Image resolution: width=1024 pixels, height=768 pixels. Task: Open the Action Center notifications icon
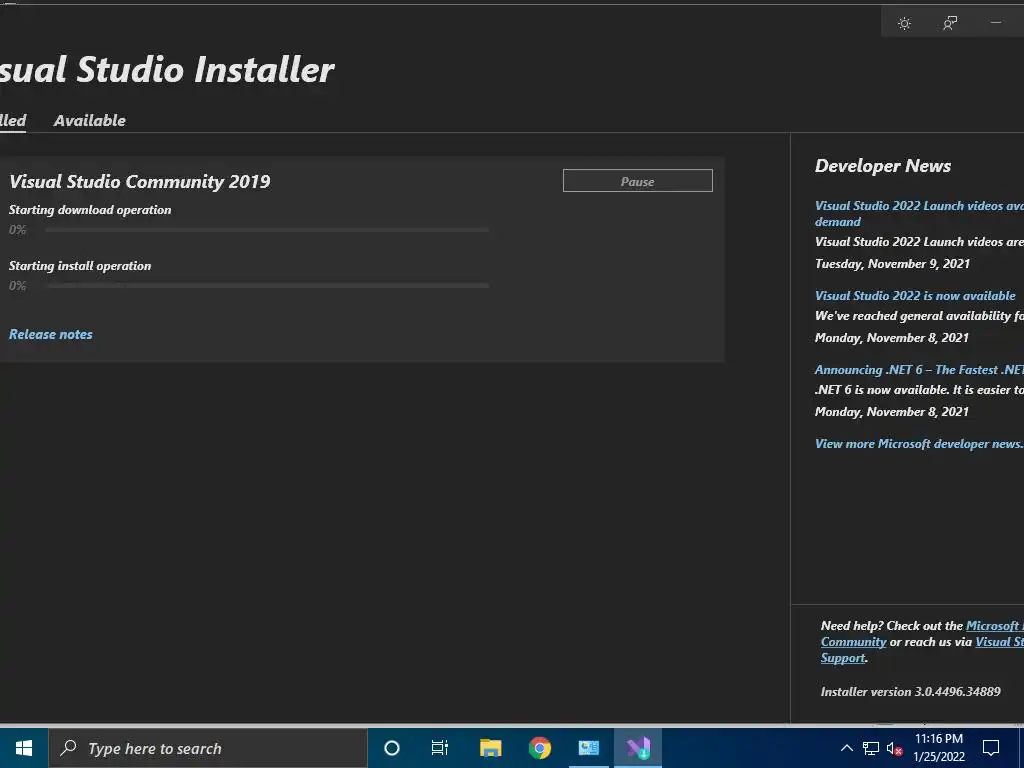991,748
